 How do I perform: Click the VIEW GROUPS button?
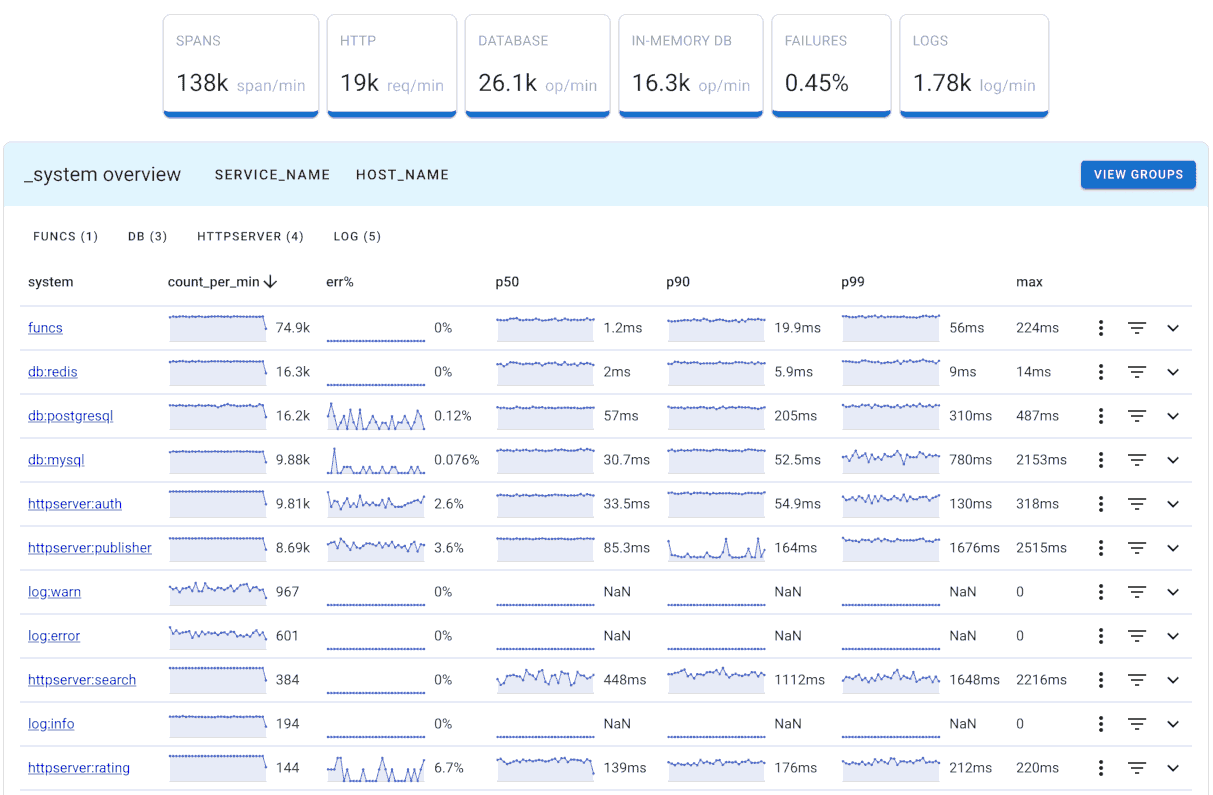pos(1138,174)
